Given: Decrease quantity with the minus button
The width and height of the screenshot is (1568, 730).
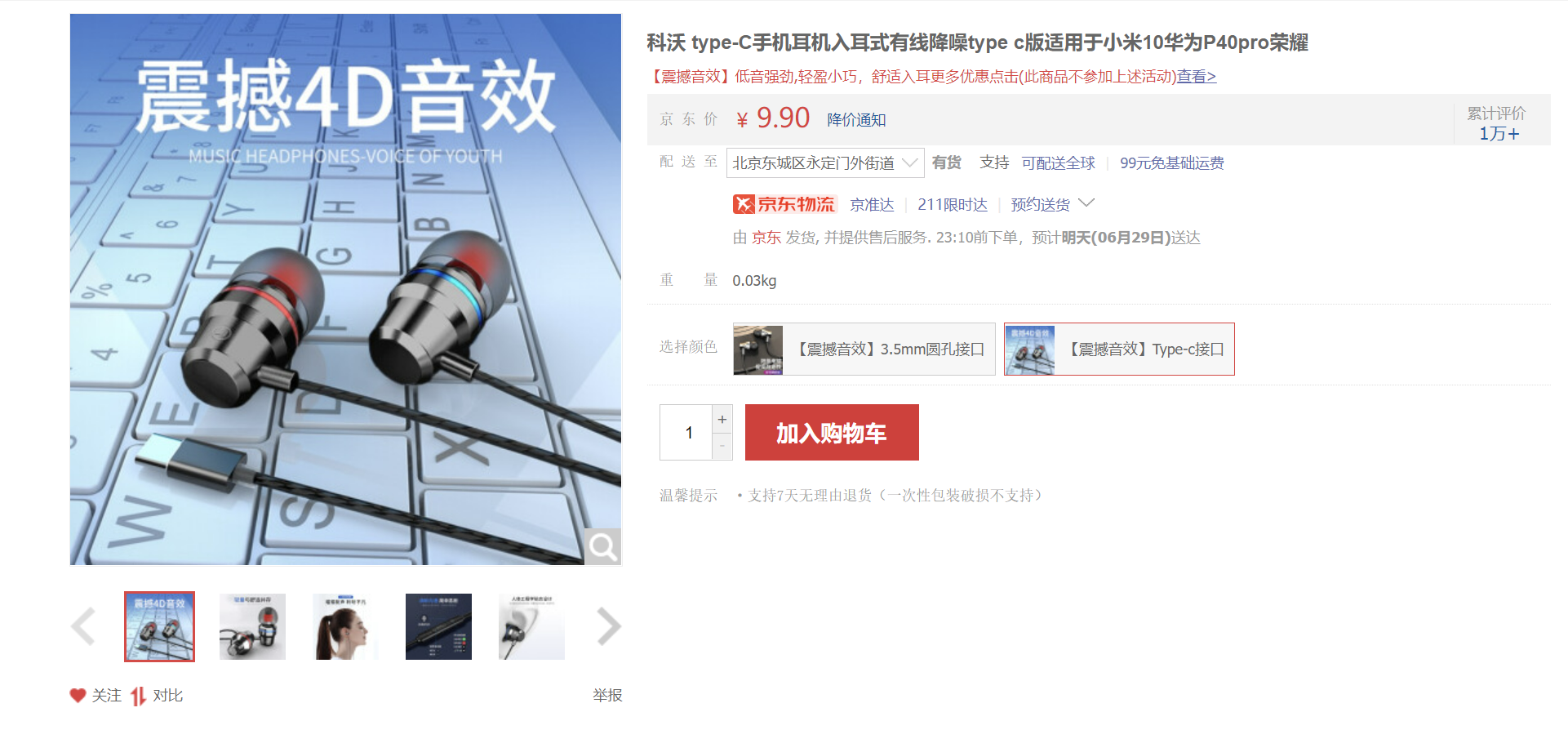Looking at the screenshot, I should pos(722,447).
